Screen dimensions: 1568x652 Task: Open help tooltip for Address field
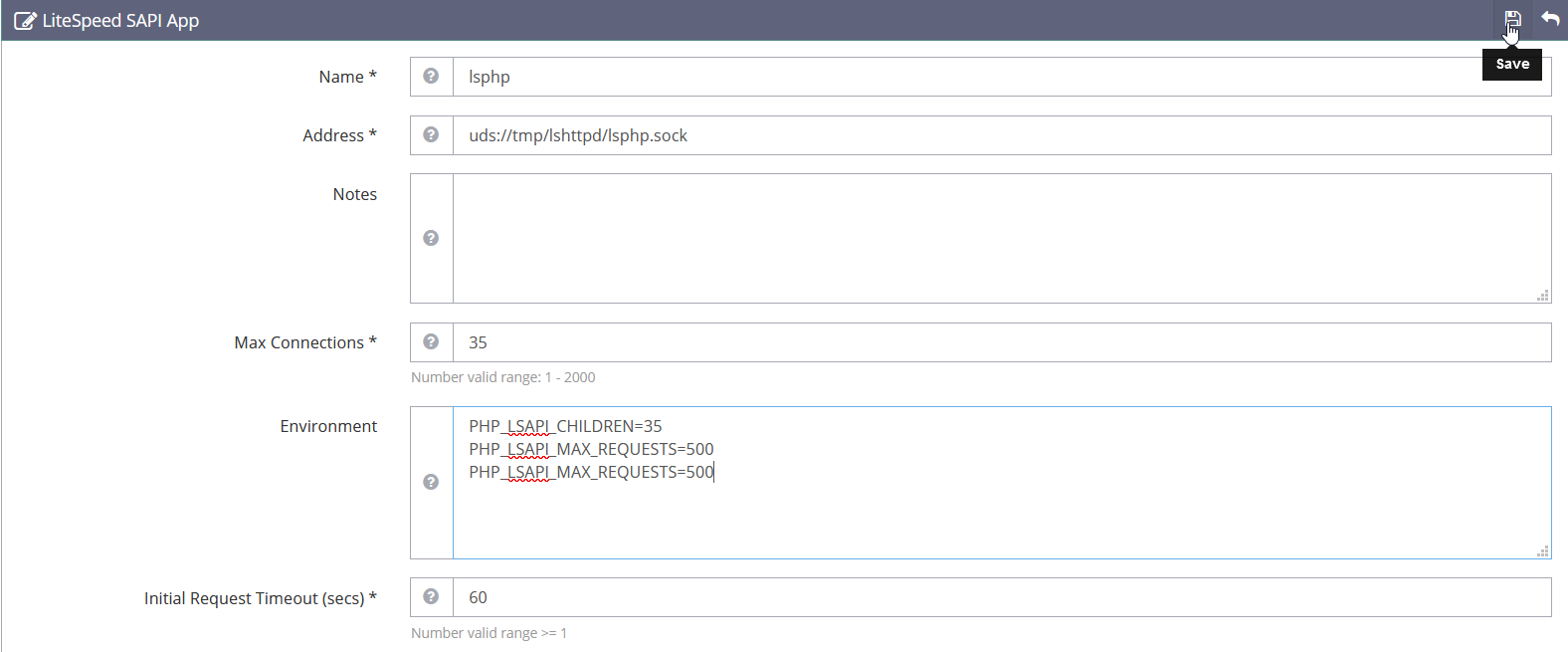(431, 134)
